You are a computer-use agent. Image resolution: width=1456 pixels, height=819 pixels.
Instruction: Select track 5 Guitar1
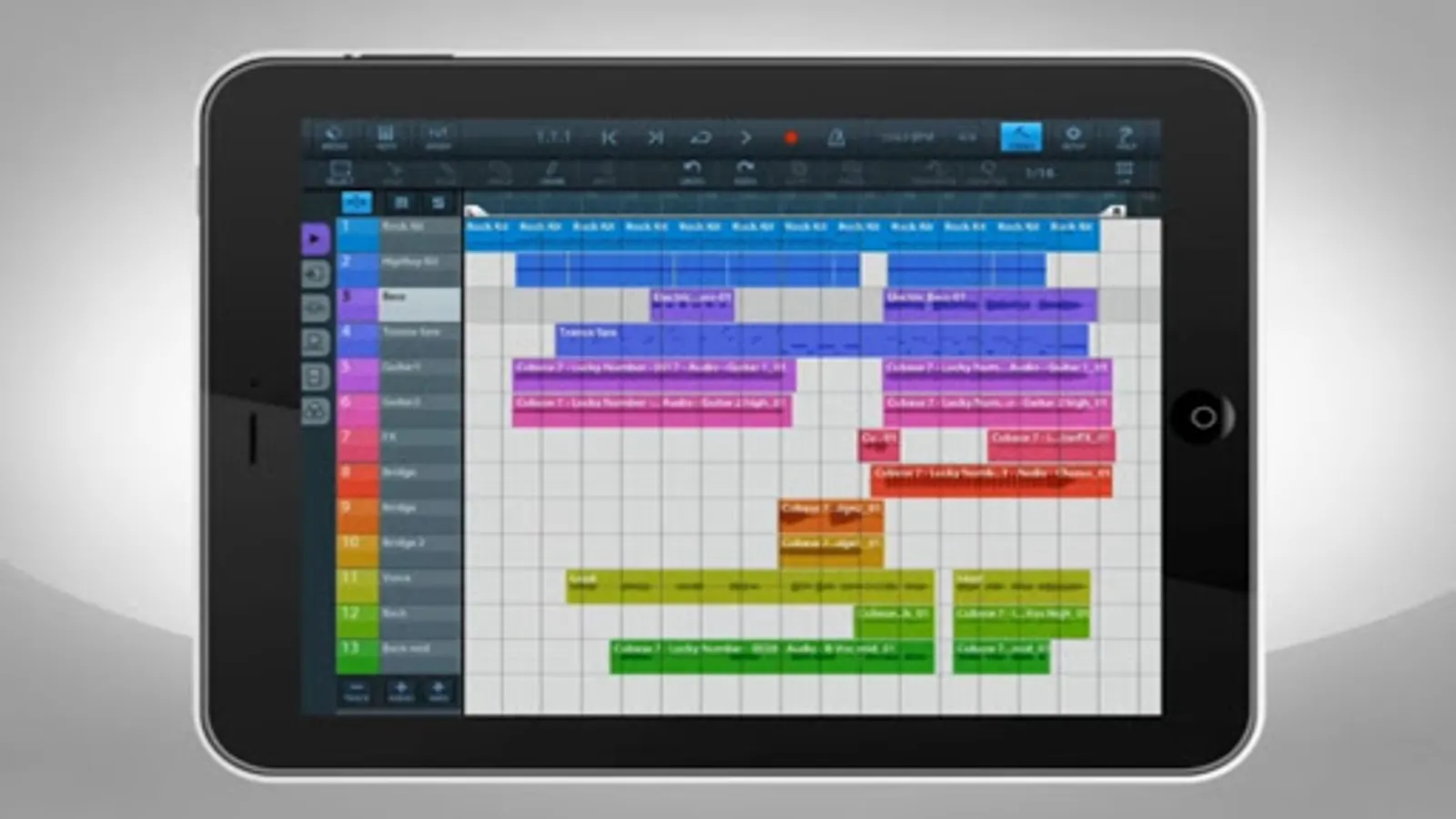pos(420,376)
